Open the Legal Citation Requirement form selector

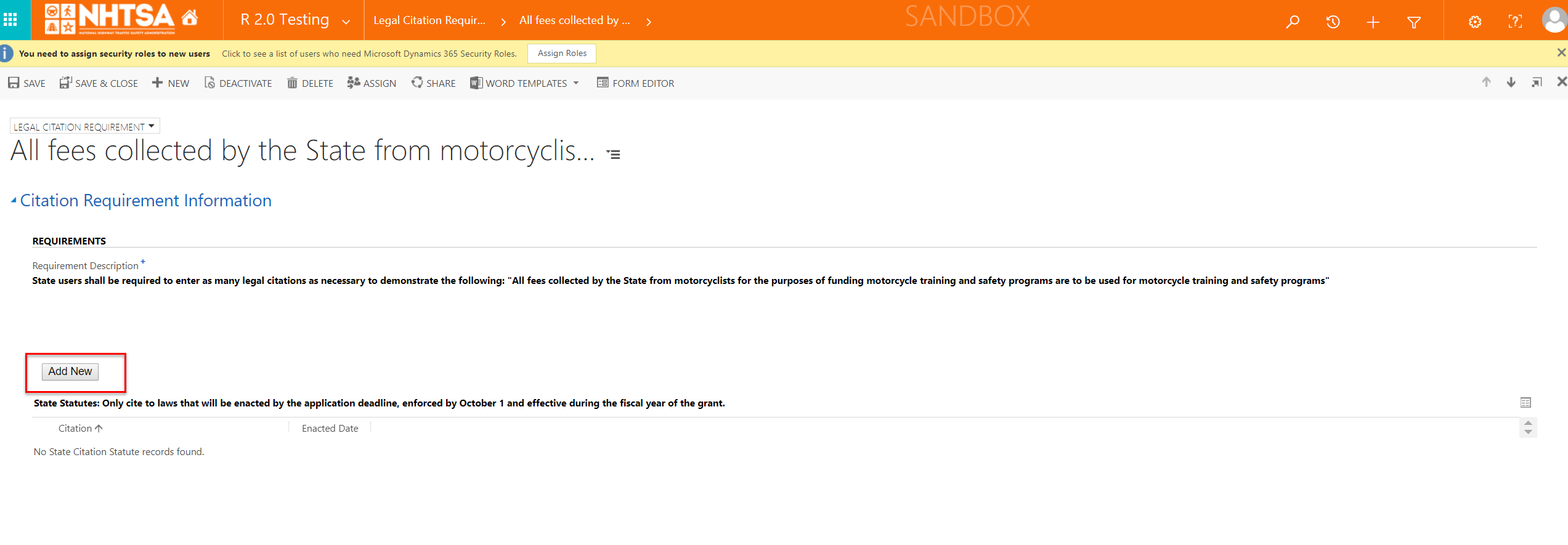click(x=84, y=127)
